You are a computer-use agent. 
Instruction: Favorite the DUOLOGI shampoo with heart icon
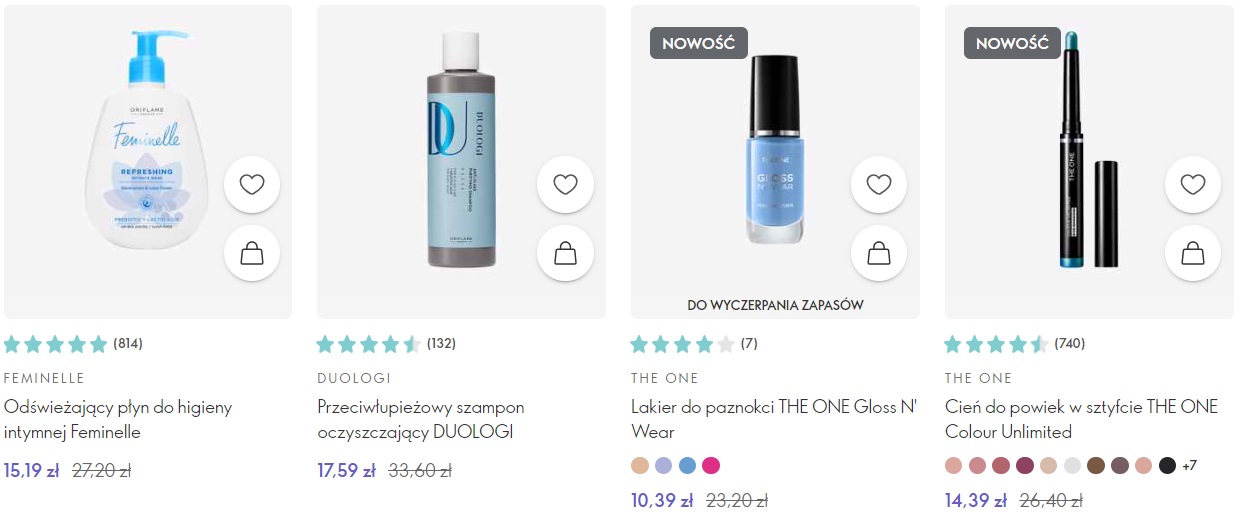565,185
